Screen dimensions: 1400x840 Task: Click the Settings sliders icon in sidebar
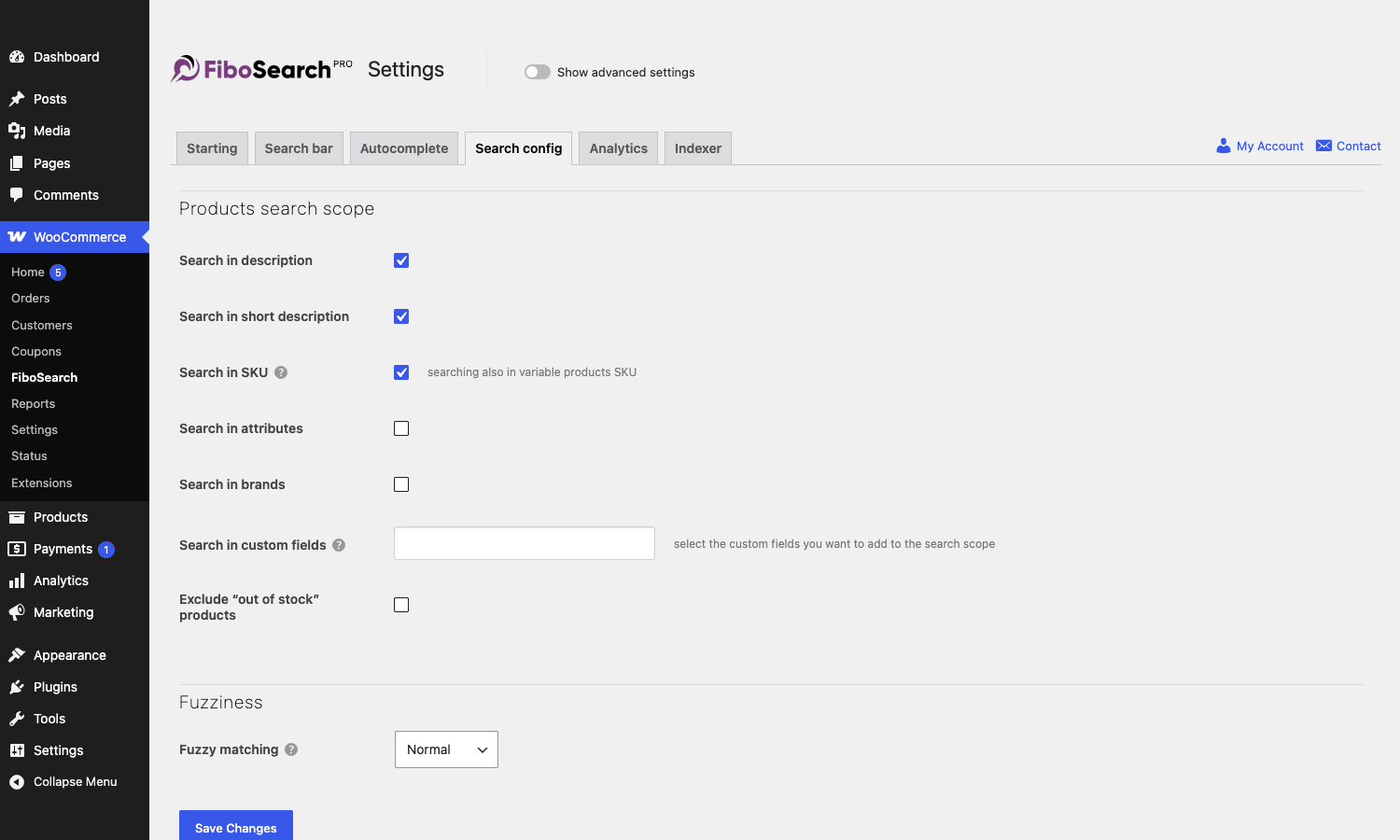(17, 750)
